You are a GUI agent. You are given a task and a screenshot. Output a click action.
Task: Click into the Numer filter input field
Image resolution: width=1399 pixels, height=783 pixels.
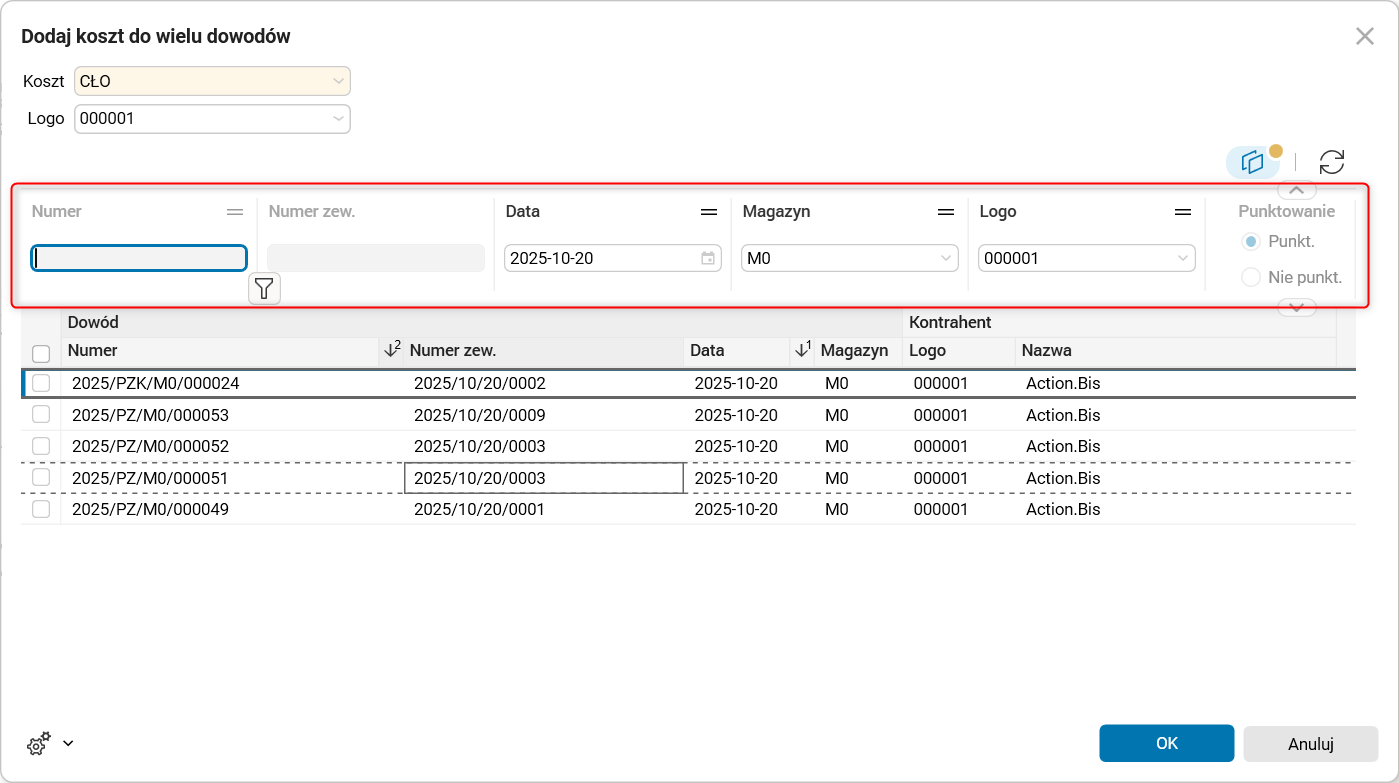click(x=139, y=258)
